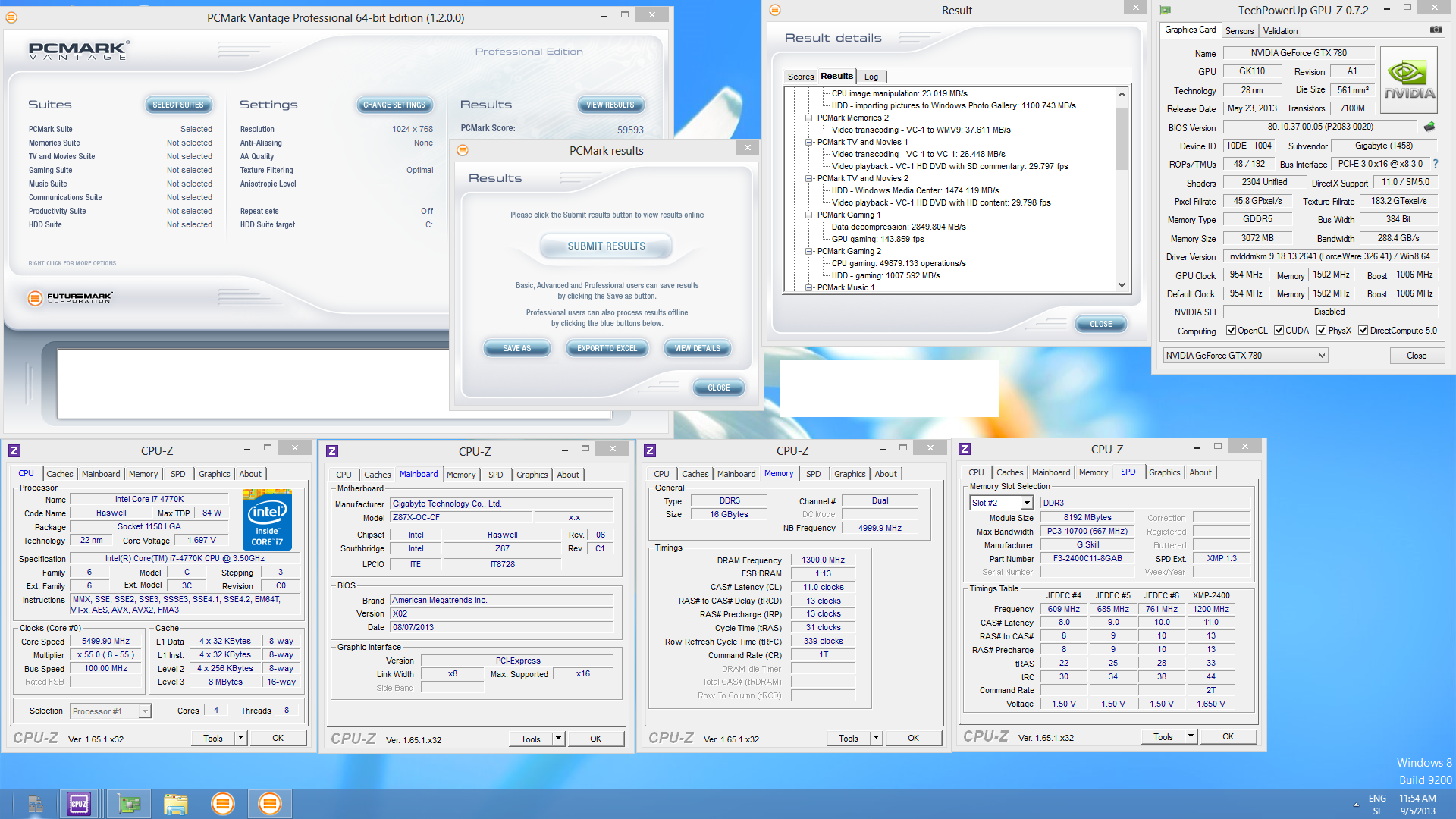Click the Intel Core i7 badge in CPU-Z

267,520
